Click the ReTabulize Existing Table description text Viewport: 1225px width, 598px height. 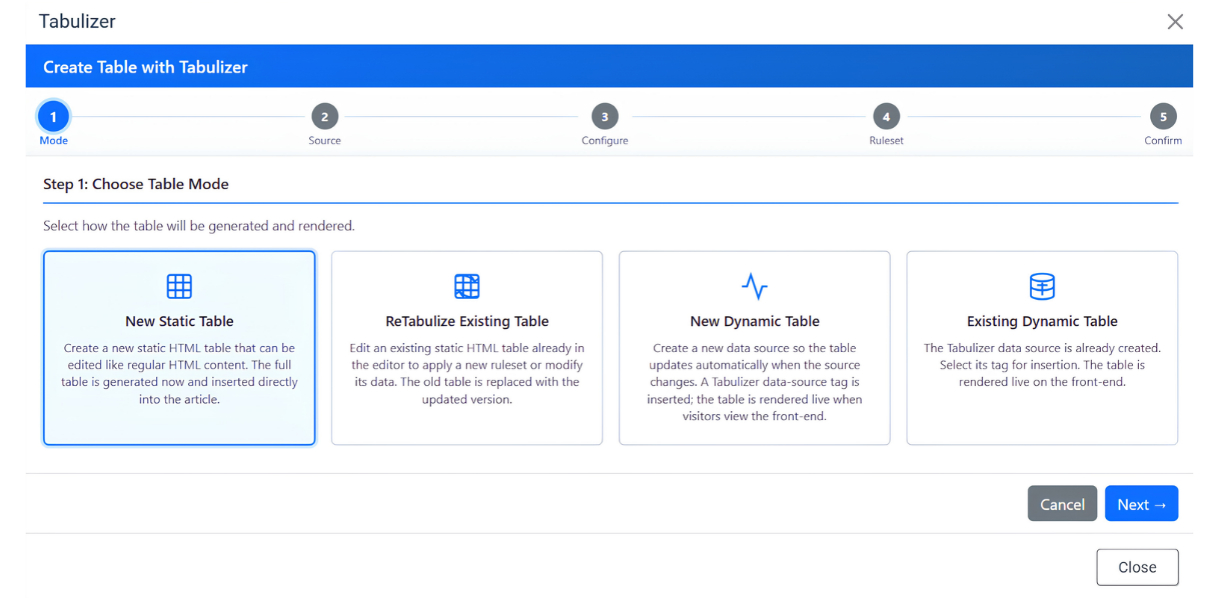pyautogui.click(x=467, y=374)
